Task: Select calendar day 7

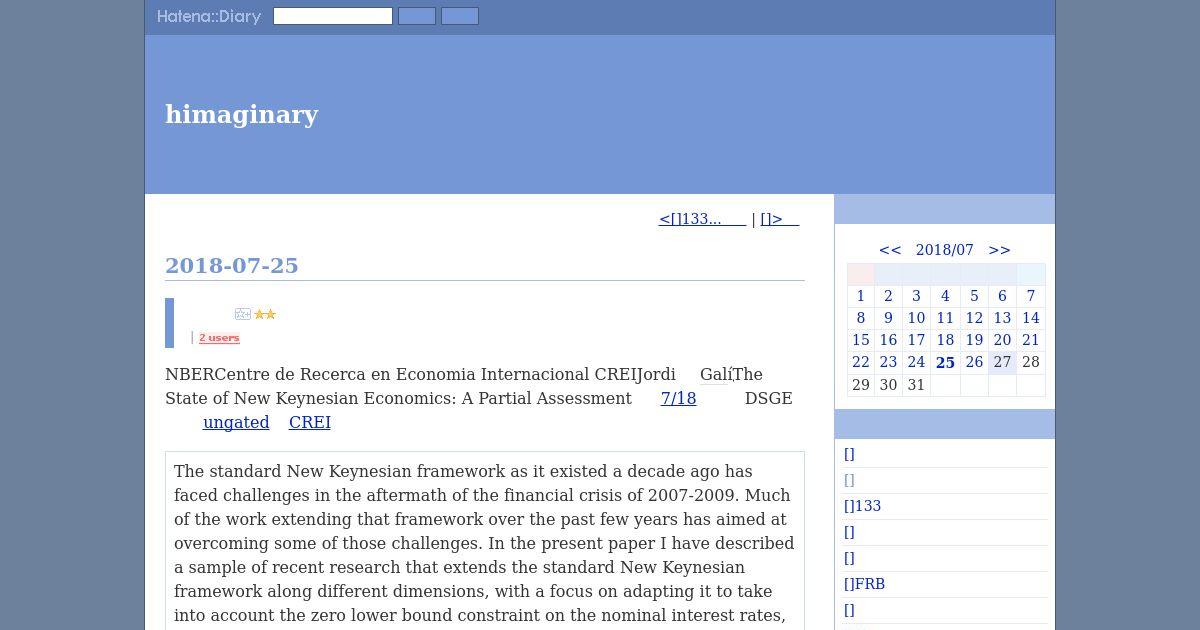Action: tap(1031, 296)
